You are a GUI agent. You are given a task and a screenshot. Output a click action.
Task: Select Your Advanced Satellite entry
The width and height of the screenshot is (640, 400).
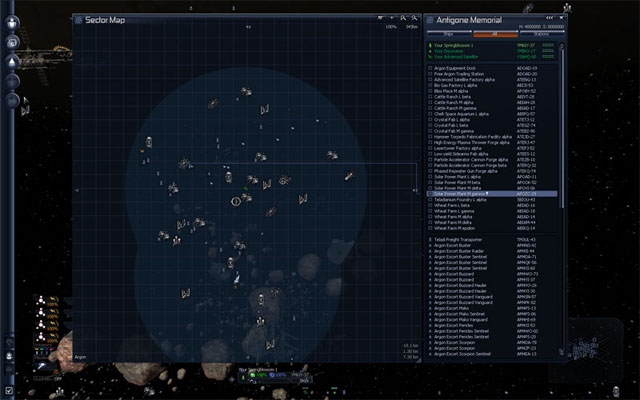[x=492, y=57]
